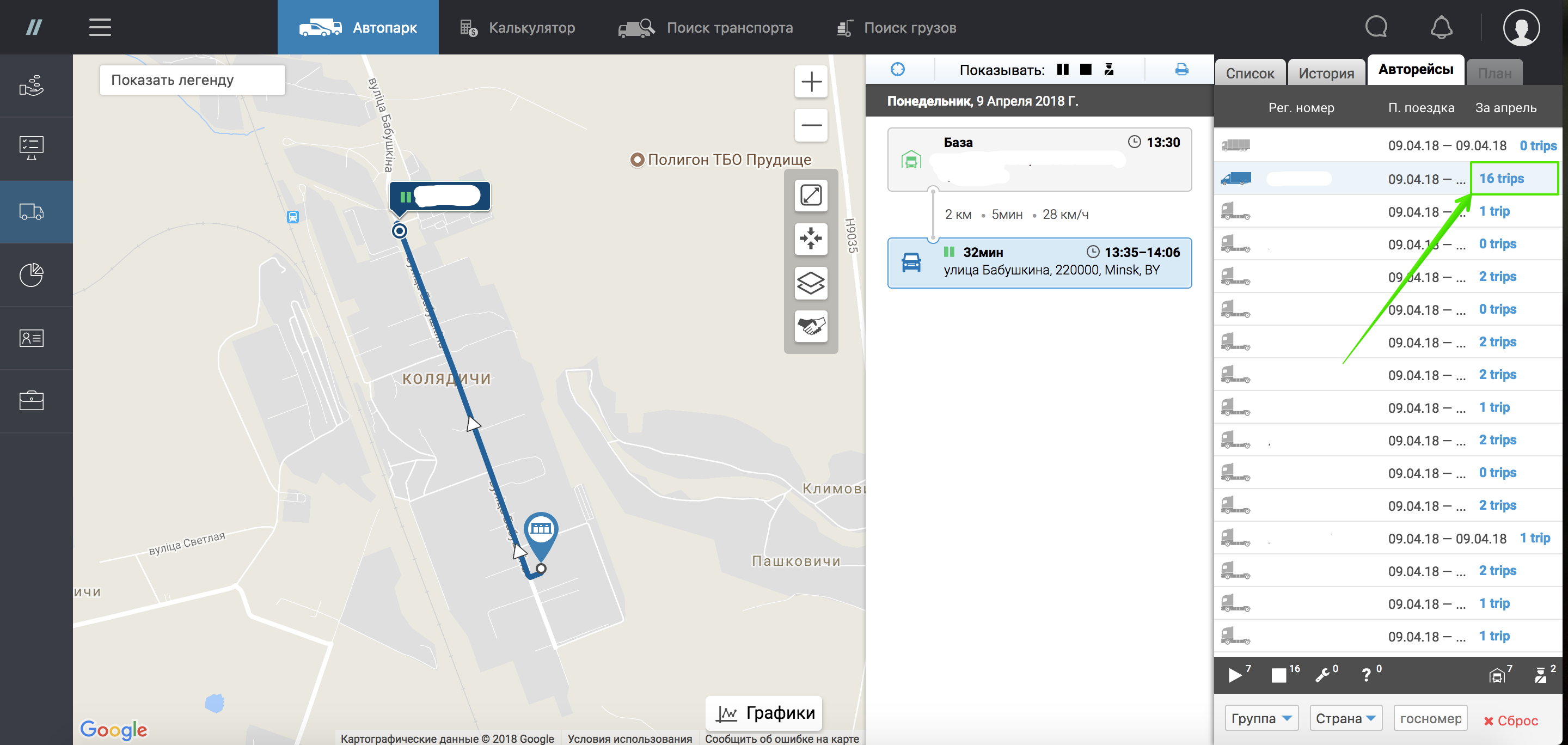Open the pie chart reports sidebar icon

(x=32, y=275)
